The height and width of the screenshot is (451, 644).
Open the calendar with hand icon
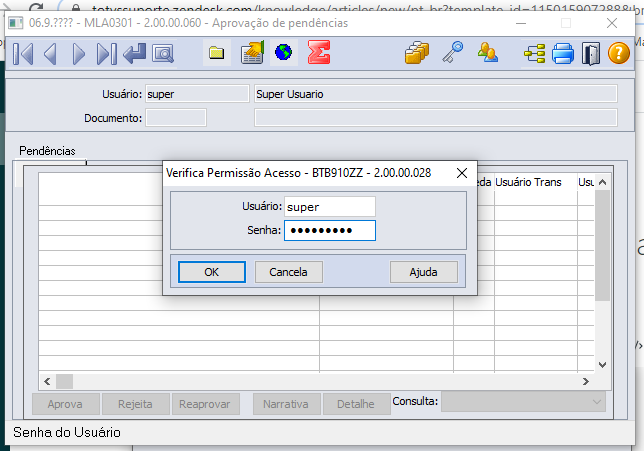pyautogui.click(x=252, y=52)
